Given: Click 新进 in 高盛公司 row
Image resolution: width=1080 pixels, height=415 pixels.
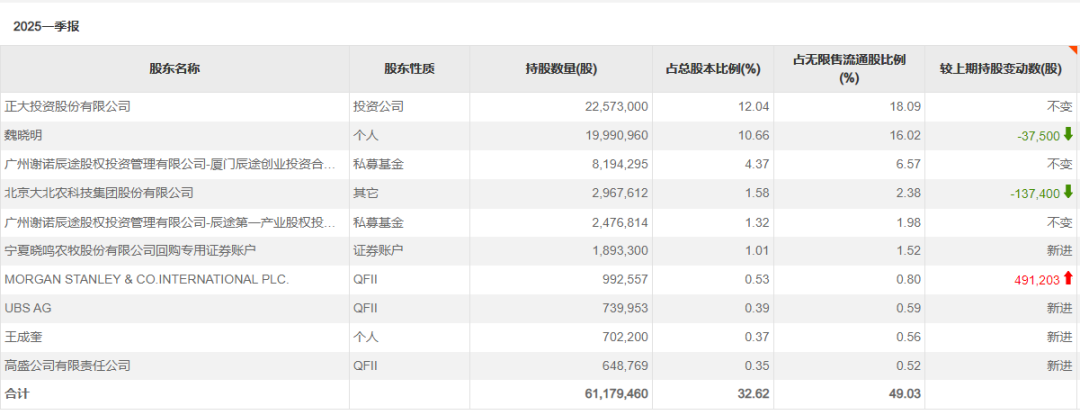Looking at the screenshot, I should [x=1060, y=365].
